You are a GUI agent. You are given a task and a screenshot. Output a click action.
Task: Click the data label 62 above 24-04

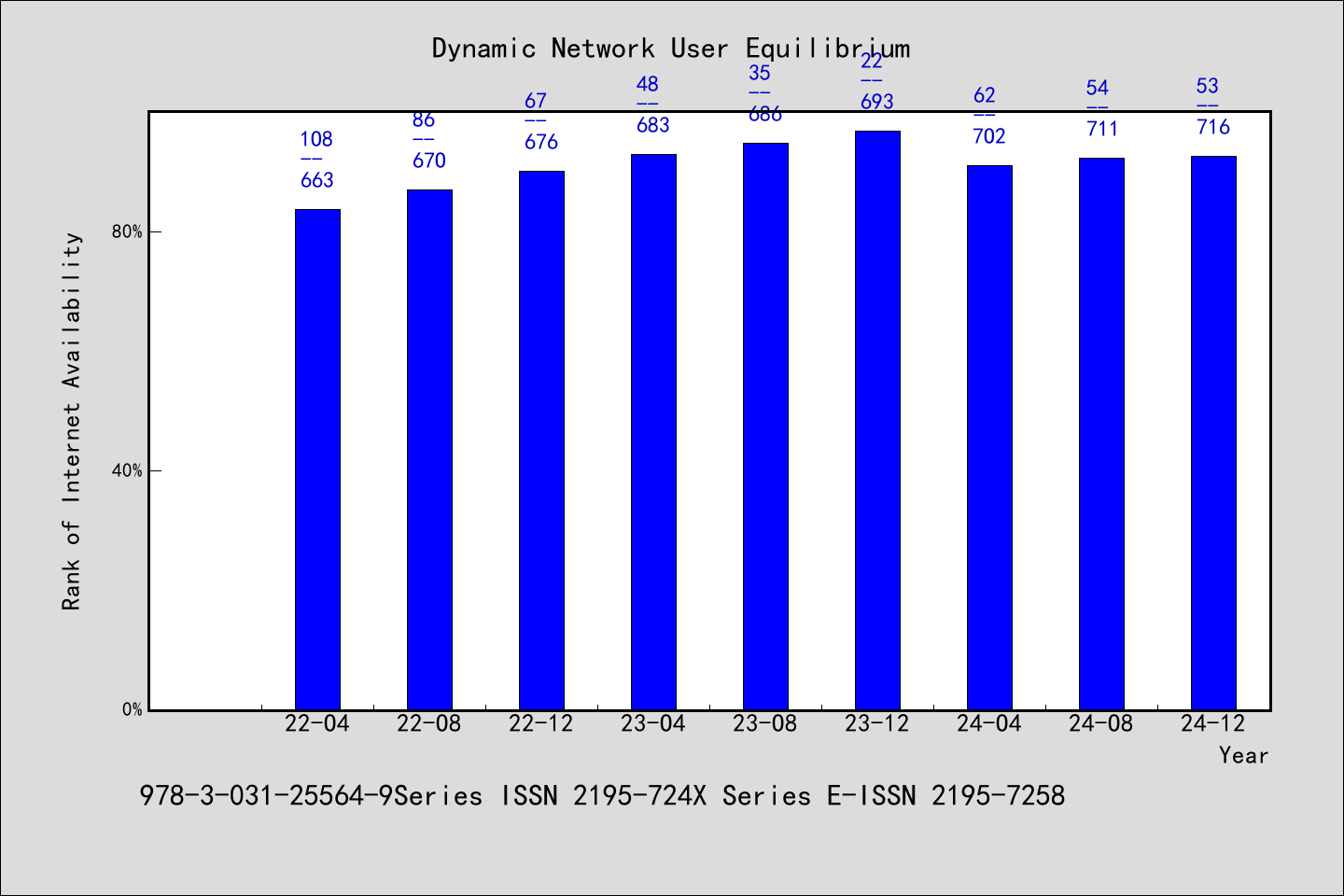(985, 95)
